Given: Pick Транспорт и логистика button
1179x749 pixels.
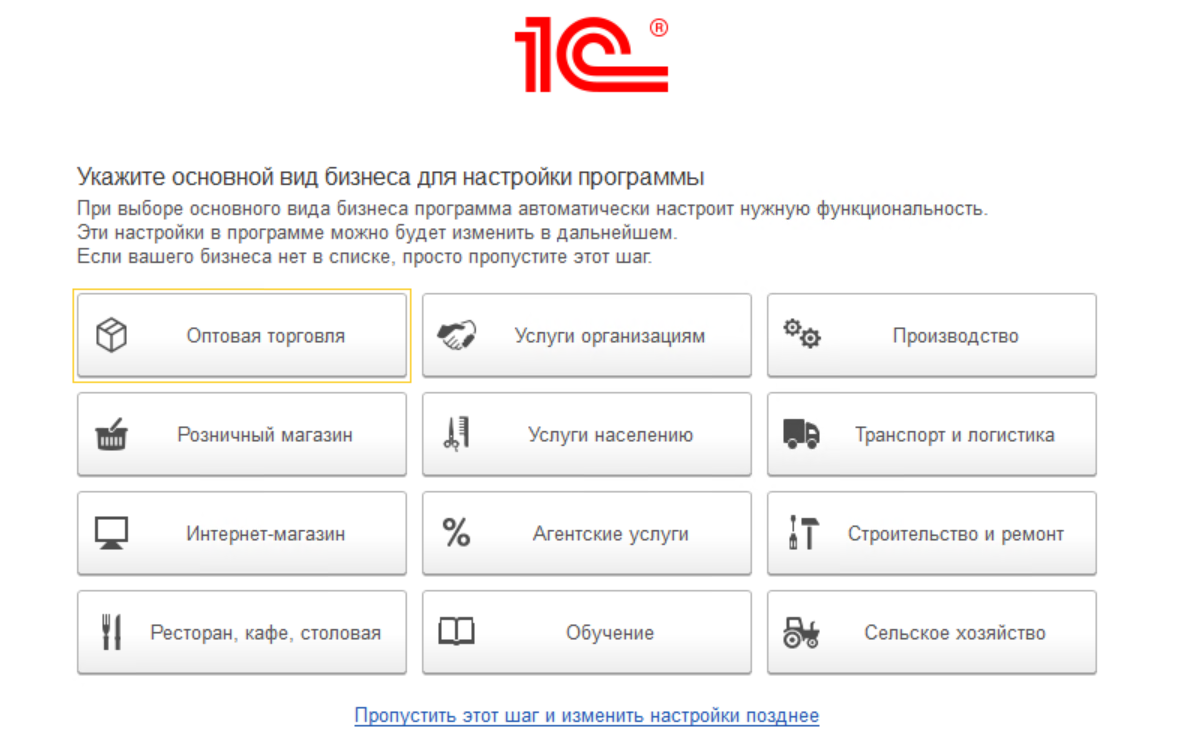Looking at the screenshot, I should [954, 435].
